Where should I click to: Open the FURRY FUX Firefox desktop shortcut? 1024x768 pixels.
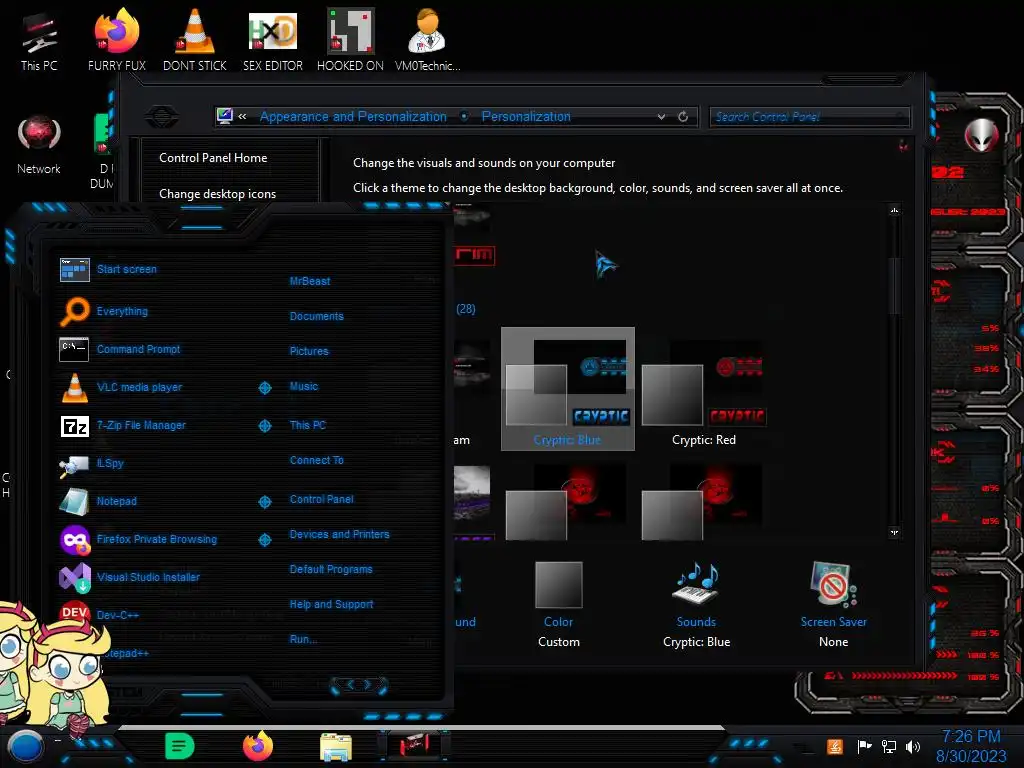[x=117, y=40]
